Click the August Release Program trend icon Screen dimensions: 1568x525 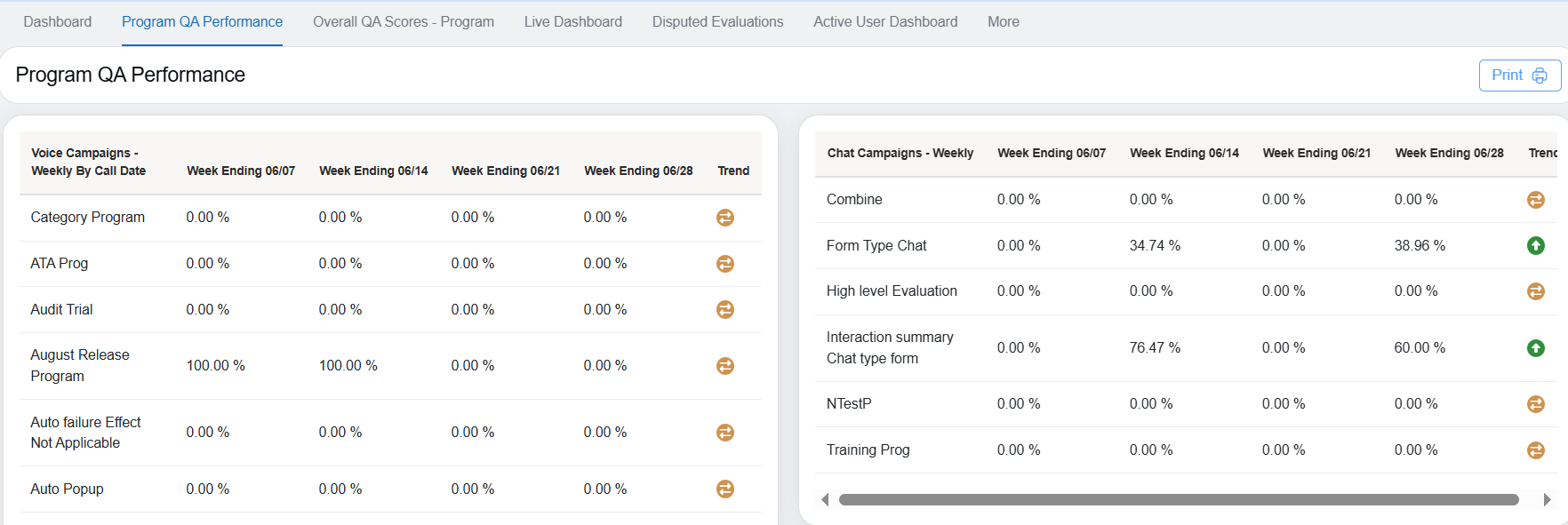point(725,366)
